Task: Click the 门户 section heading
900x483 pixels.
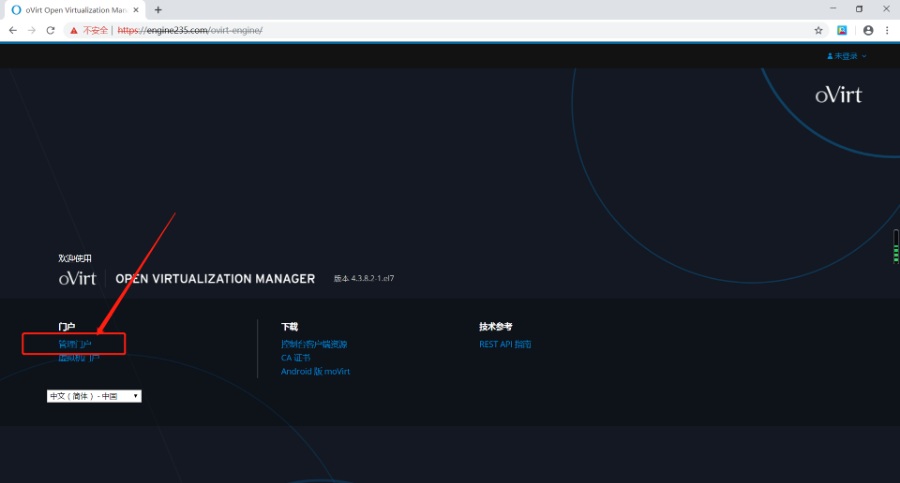Action: [x=67, y=327]
